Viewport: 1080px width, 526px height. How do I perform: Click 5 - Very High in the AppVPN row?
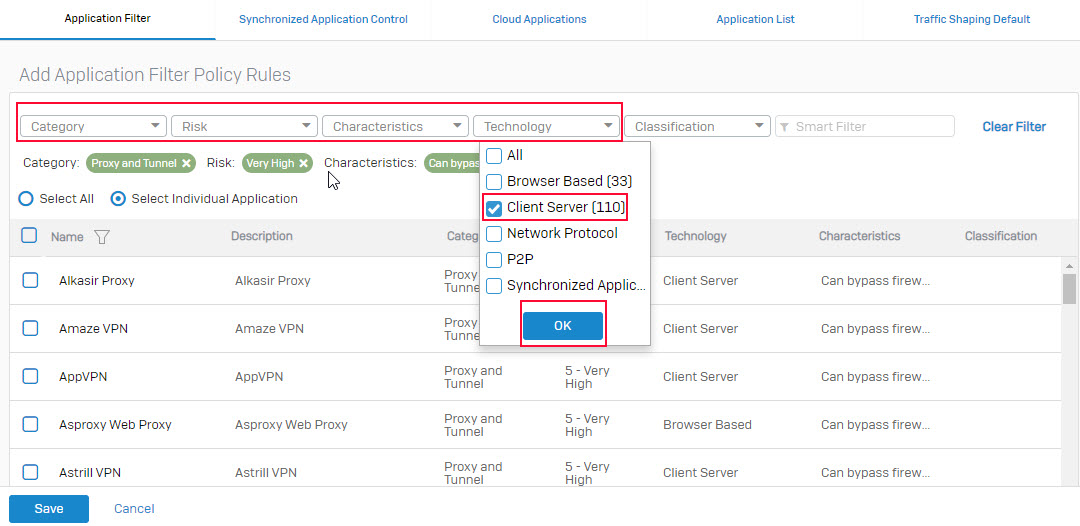[587, 377]
